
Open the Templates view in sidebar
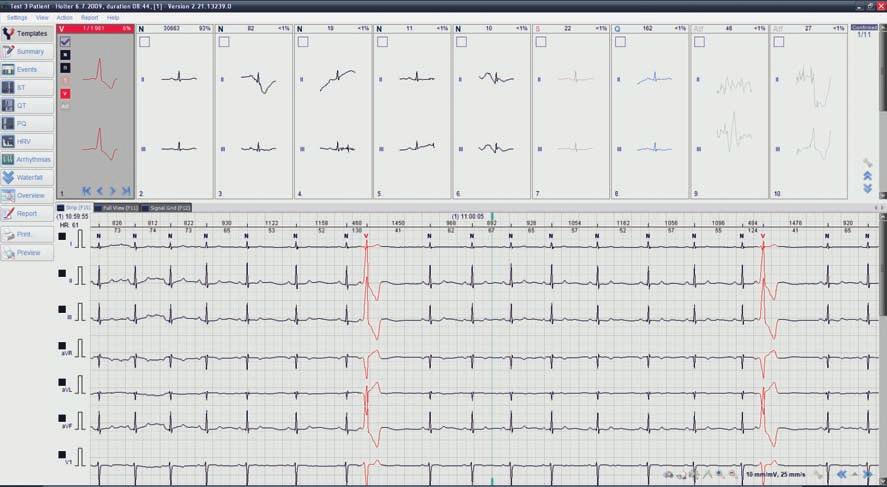[27, 33]
